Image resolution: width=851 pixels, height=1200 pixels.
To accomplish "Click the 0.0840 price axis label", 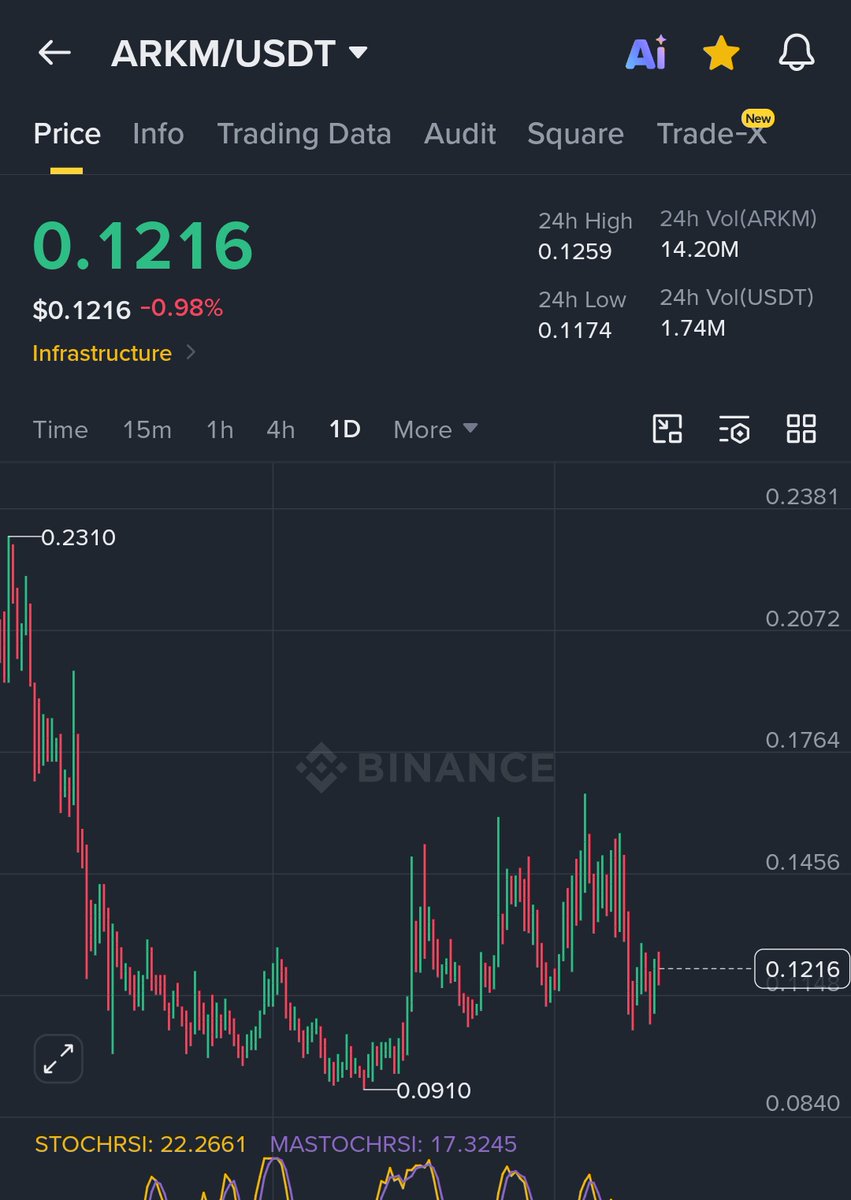I will [x=802, y=1104].
